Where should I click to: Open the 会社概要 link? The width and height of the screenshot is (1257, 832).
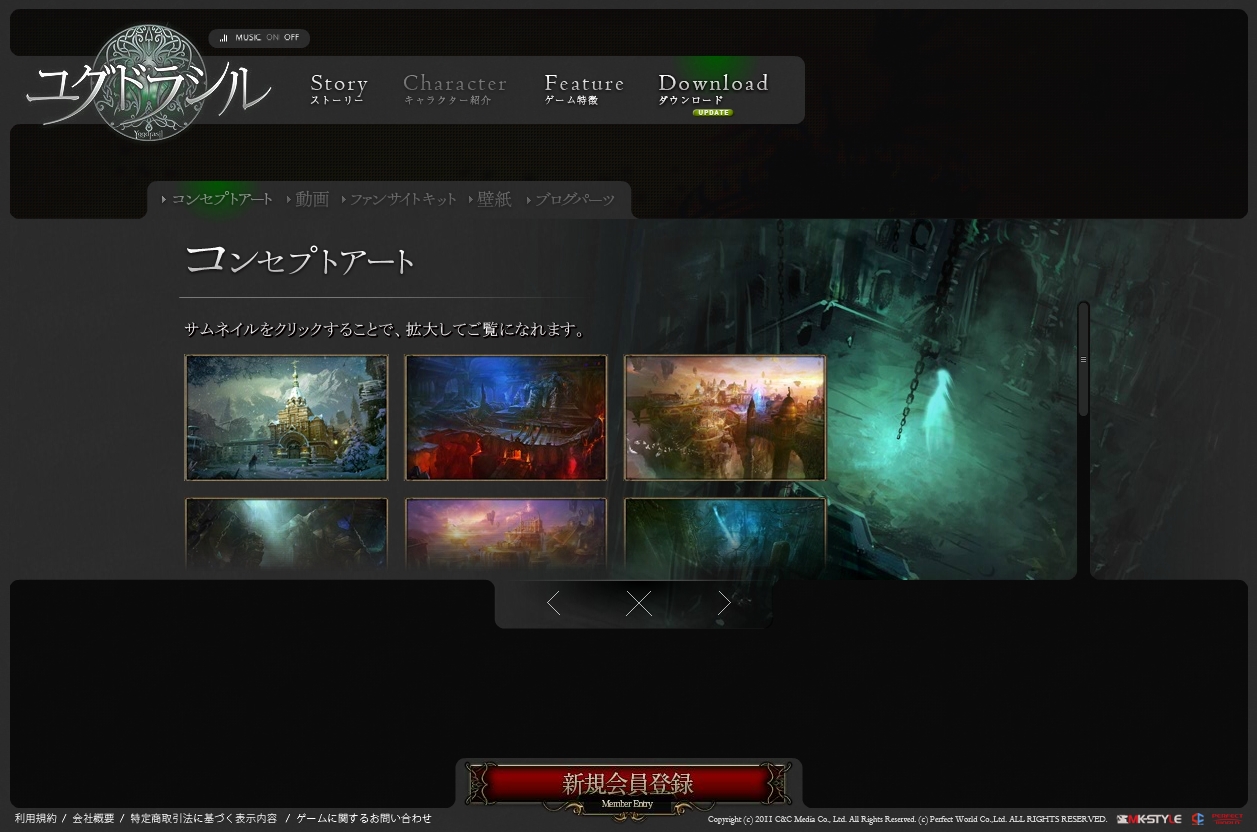click(x=93, y=818)
